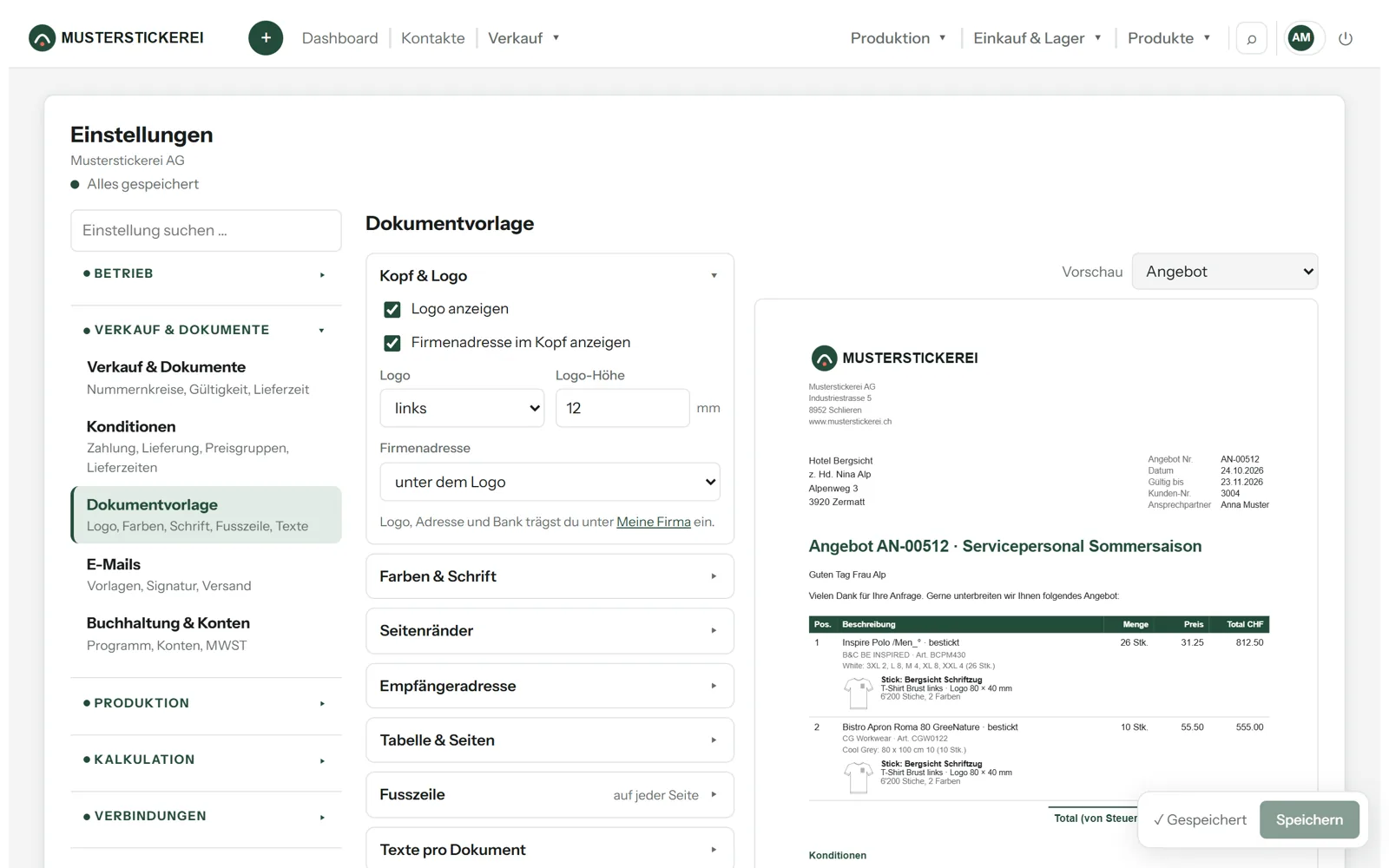Open Firmenadresse dropdown showing unter dem Logo
Image resolution: width=1389 pixels, height=868 pixels.
[550, 482]
